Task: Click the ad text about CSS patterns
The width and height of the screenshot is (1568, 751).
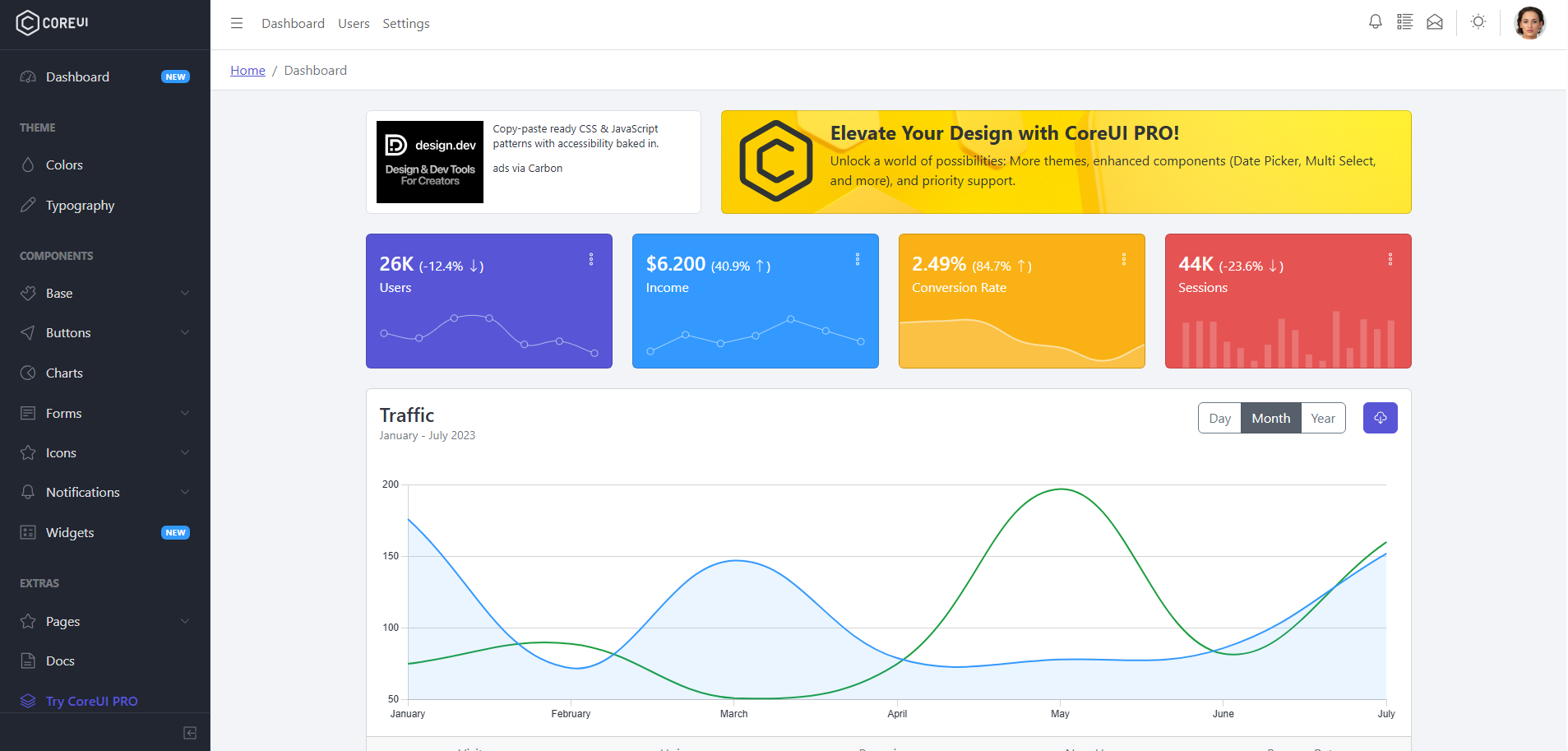Action: 576,136
